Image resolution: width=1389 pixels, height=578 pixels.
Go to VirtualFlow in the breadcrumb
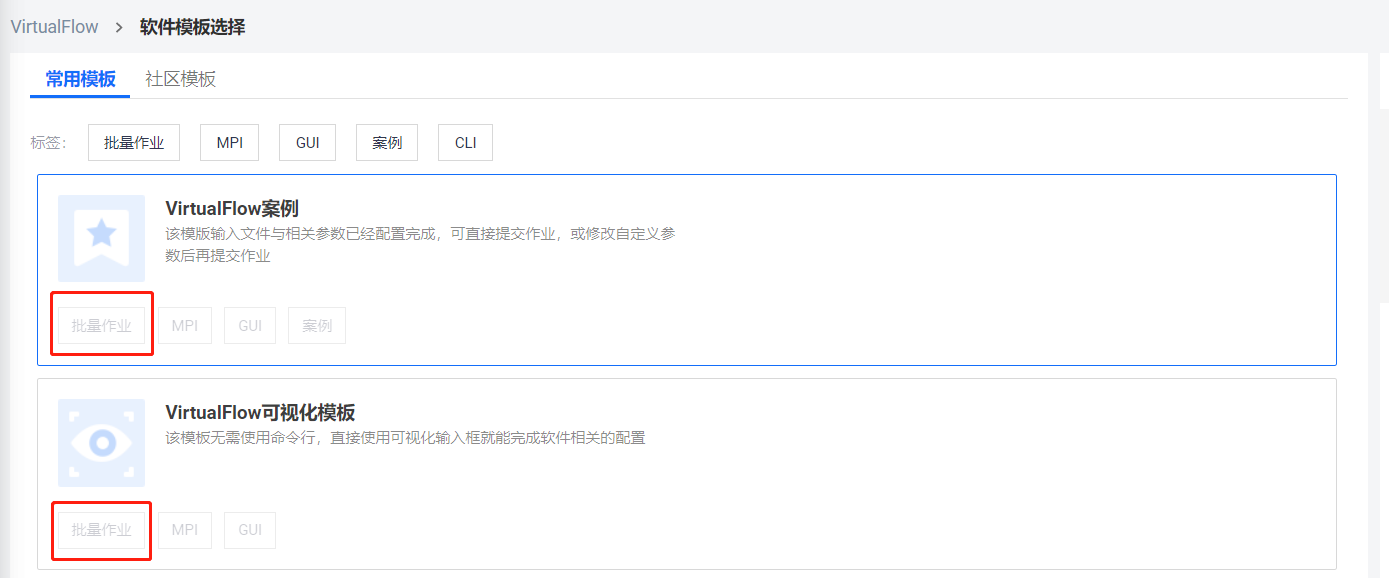[x=55, y=27]
